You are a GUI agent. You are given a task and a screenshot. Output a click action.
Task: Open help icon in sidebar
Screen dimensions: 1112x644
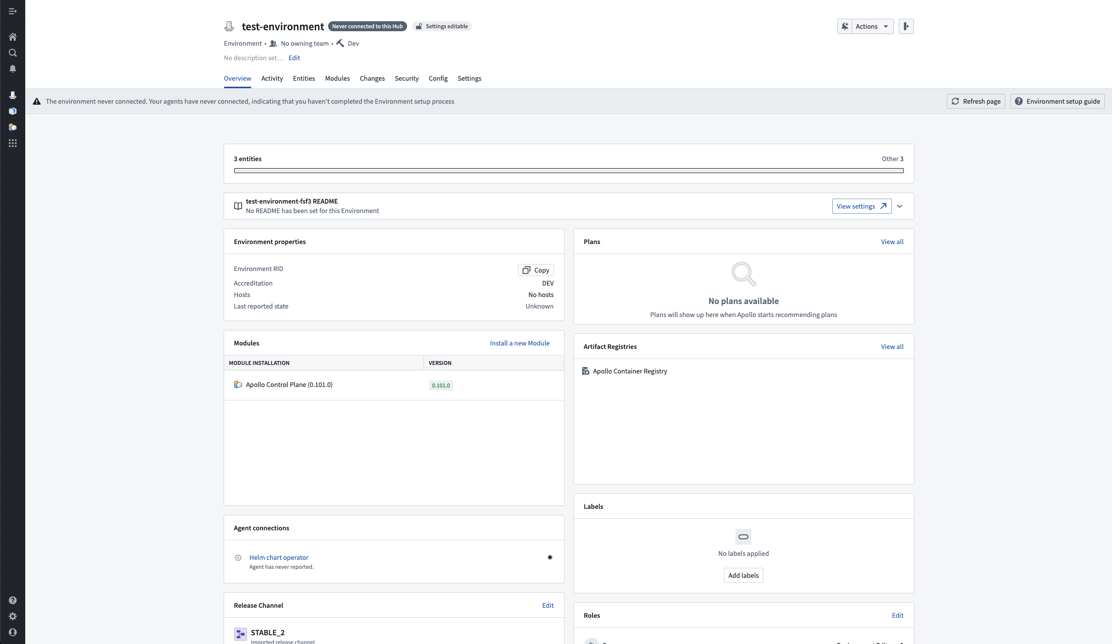12,600
